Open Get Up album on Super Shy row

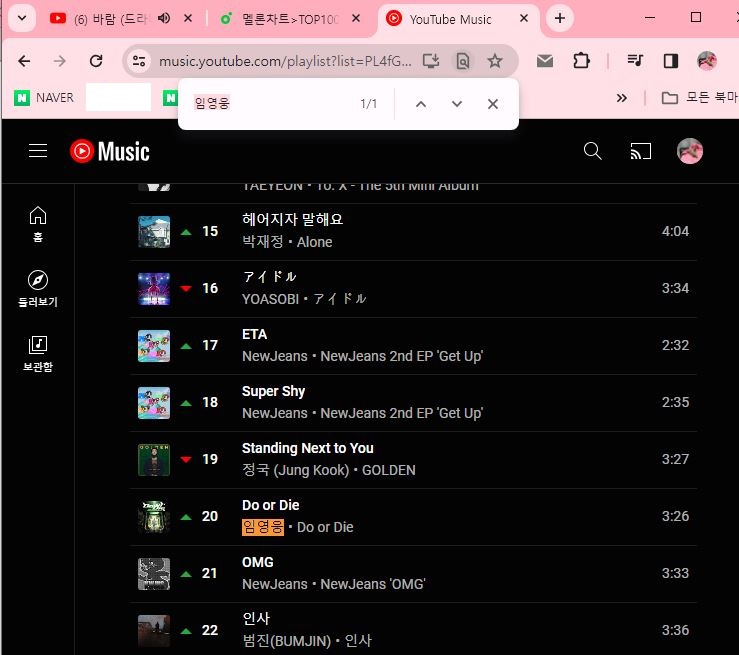click(x=402, y=413)
